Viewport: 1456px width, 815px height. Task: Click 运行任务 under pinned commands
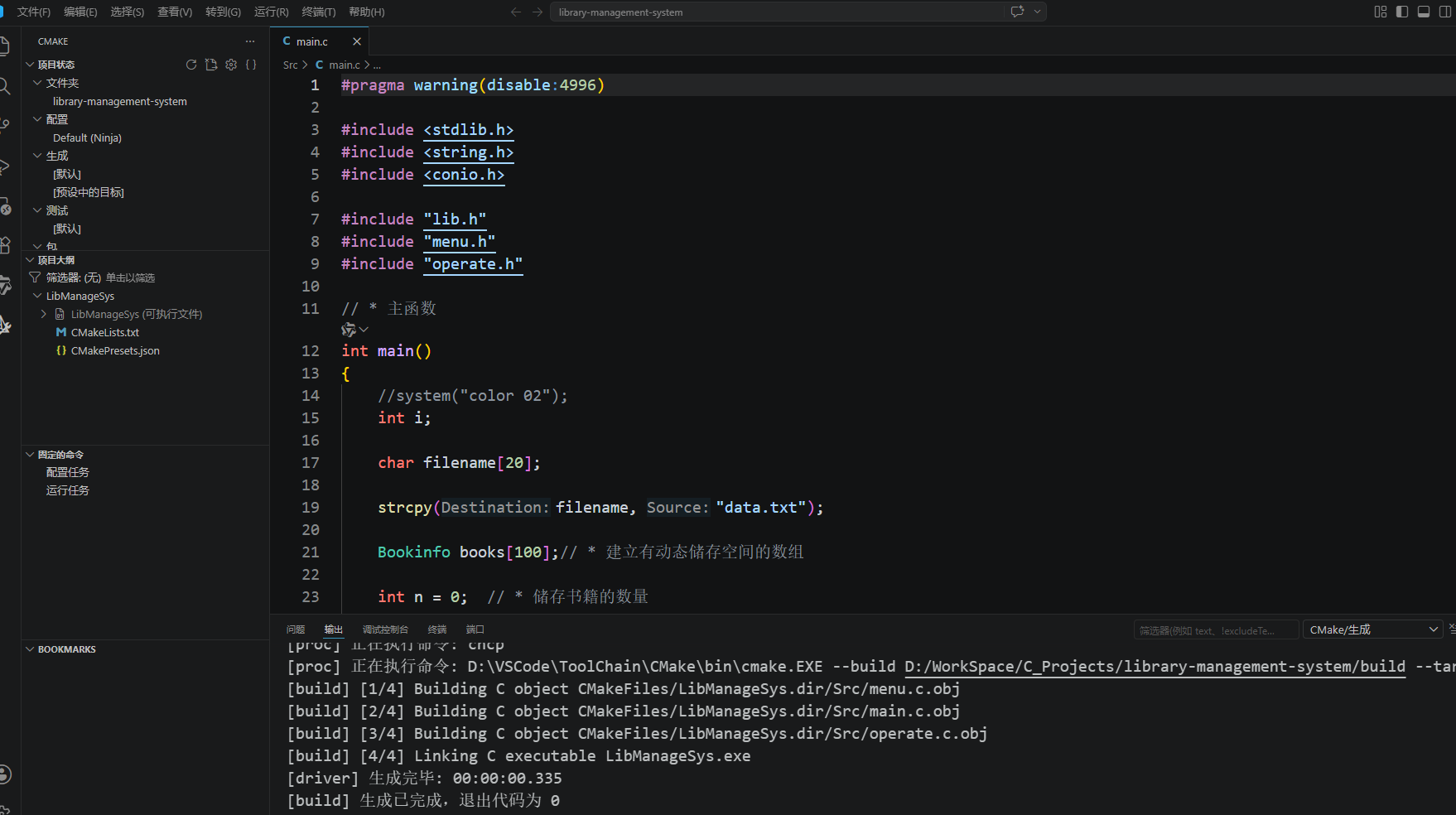click(x=68, y=490)
